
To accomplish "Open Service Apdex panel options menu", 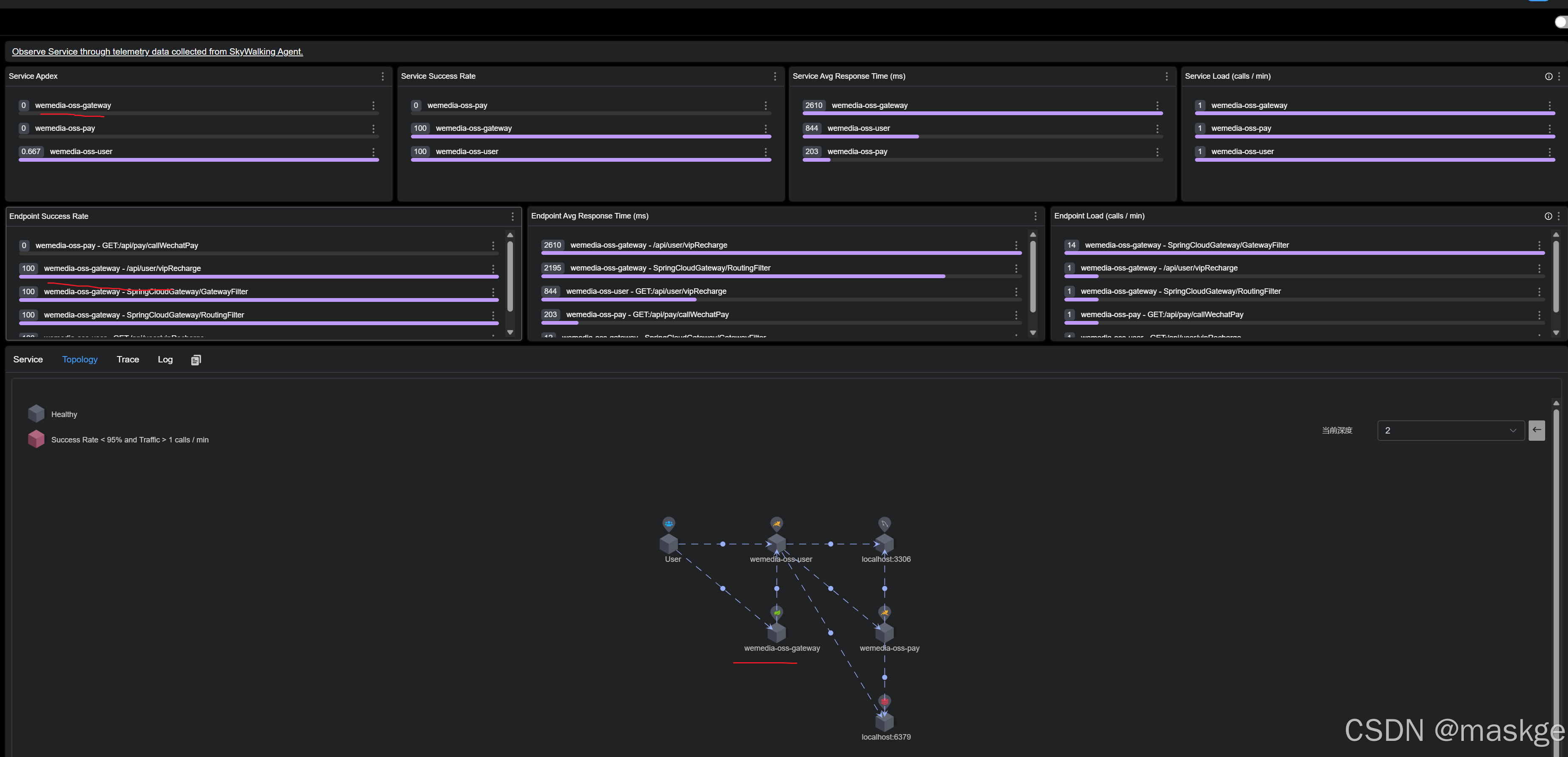I will 382,76.
